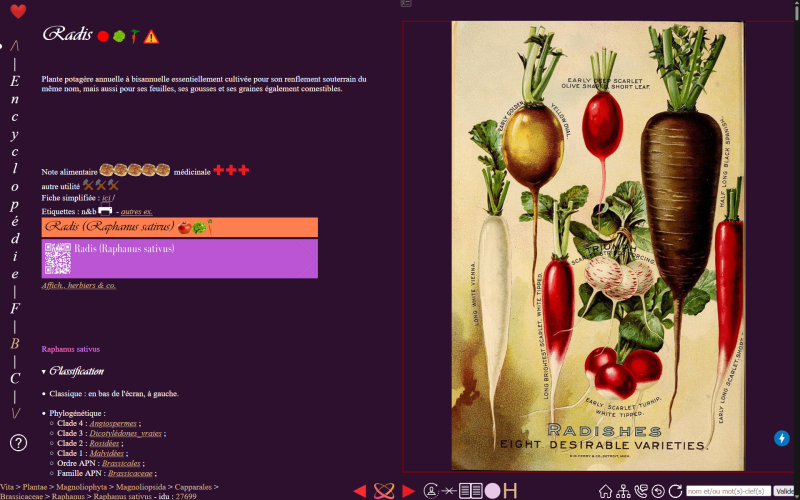Click the red fruit icon beside Radis title
This screenshot has width=800, height=500.
103,36
